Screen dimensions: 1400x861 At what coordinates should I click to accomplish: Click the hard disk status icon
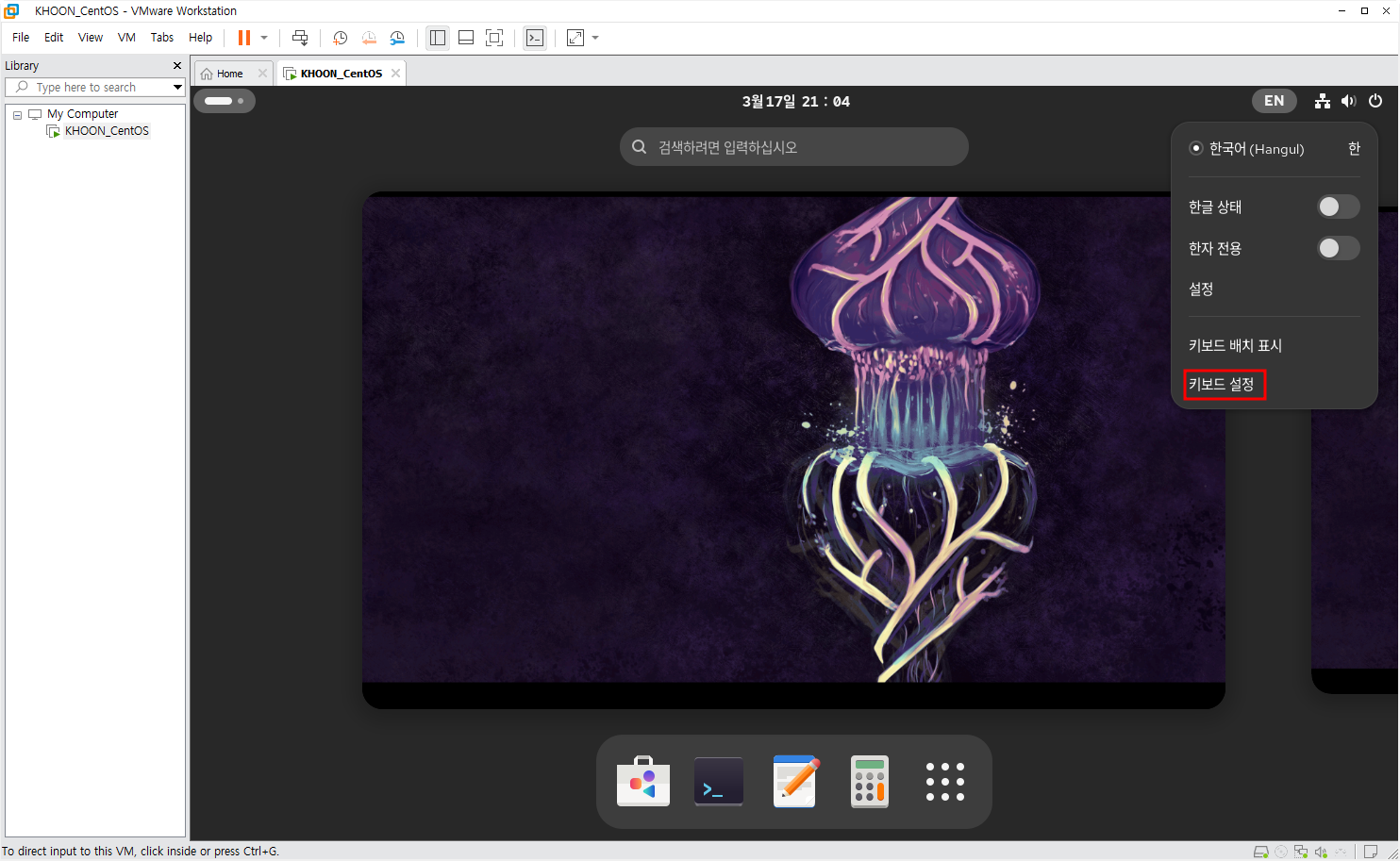[x=1260, y=852]
